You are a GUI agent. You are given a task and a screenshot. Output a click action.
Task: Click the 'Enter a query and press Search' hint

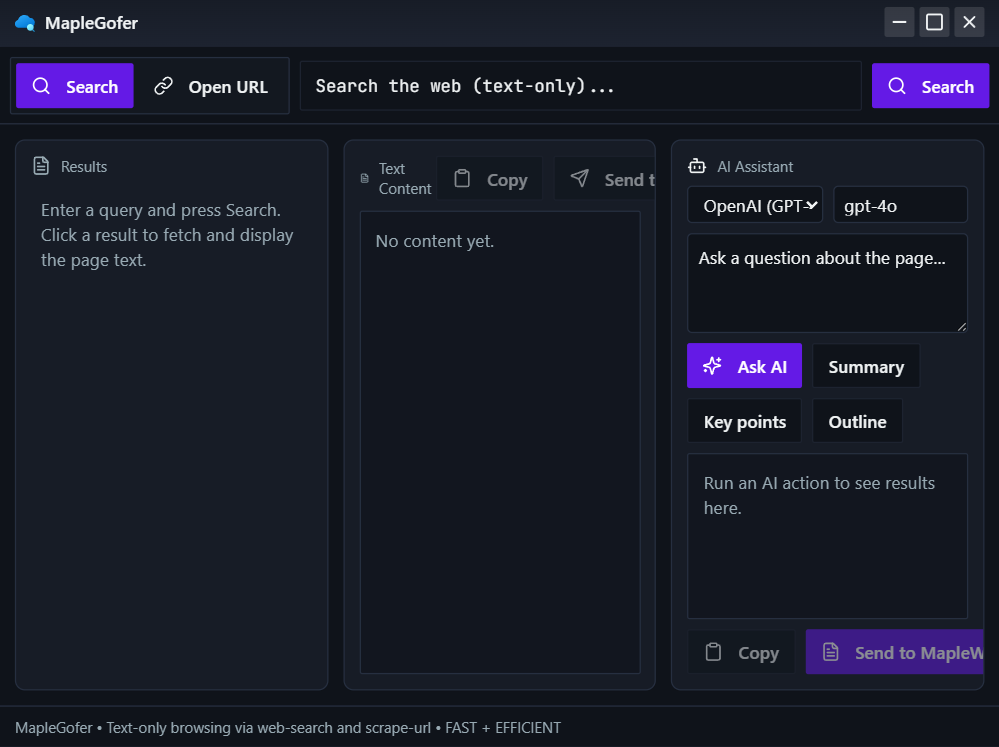click(x=167, y=235)
